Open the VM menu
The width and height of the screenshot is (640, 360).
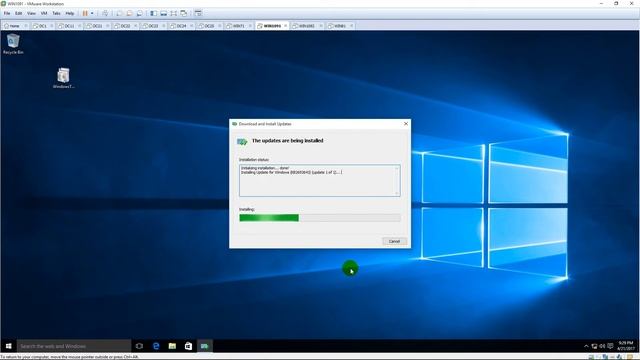[x=44, y=13]
